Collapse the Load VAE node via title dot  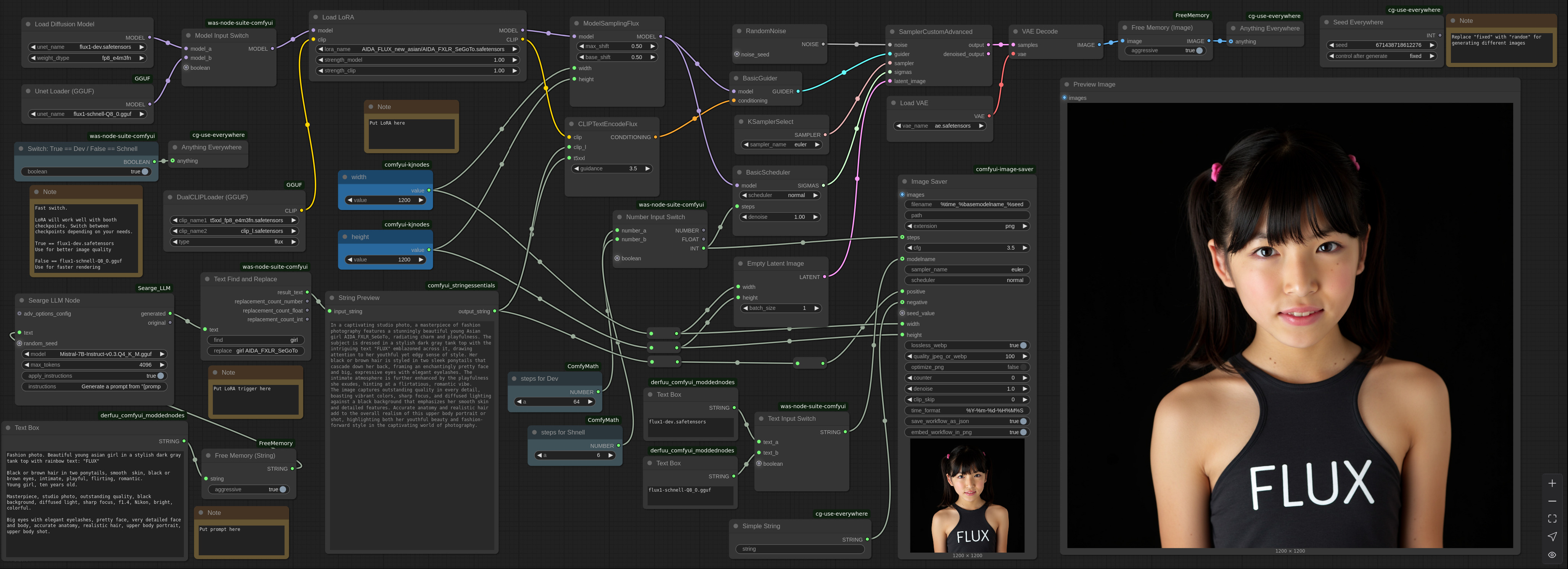coord(894,103)
